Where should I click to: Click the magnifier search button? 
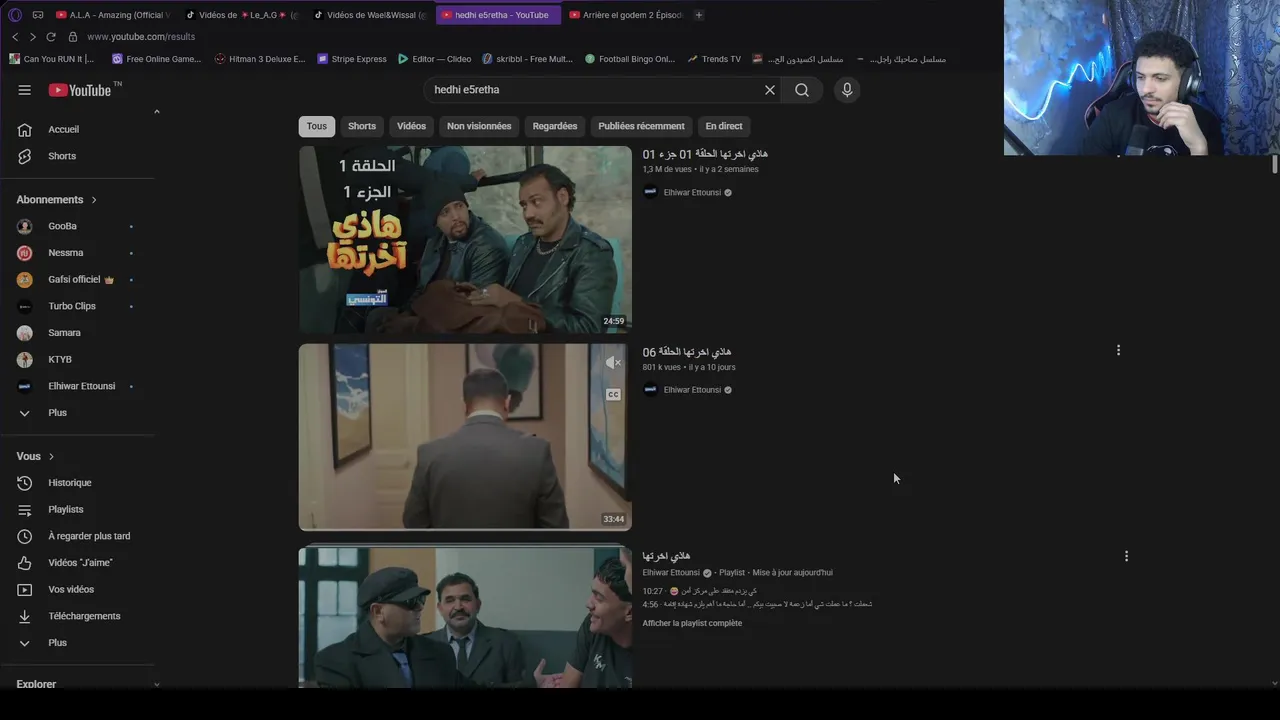coord(802,90)
